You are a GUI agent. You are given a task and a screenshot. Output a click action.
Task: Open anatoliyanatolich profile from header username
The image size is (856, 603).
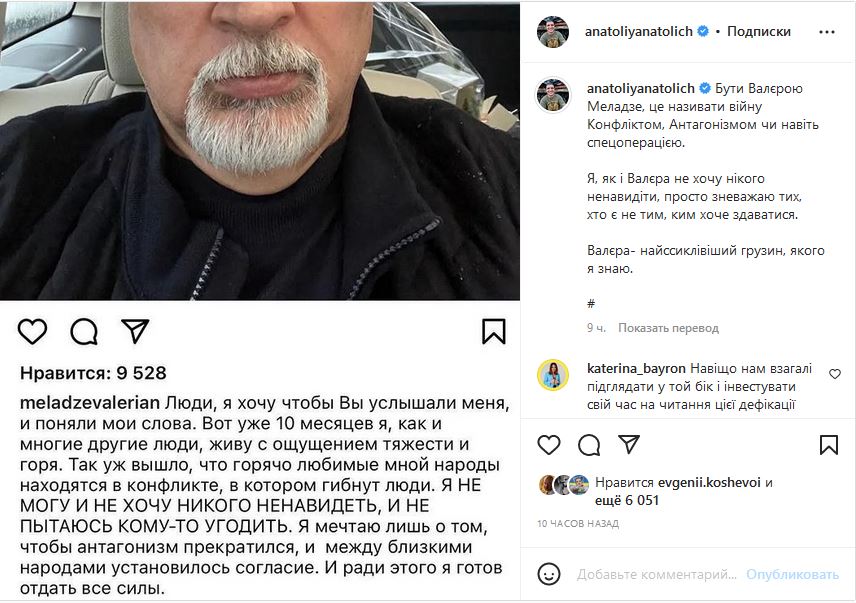[639, 32]
